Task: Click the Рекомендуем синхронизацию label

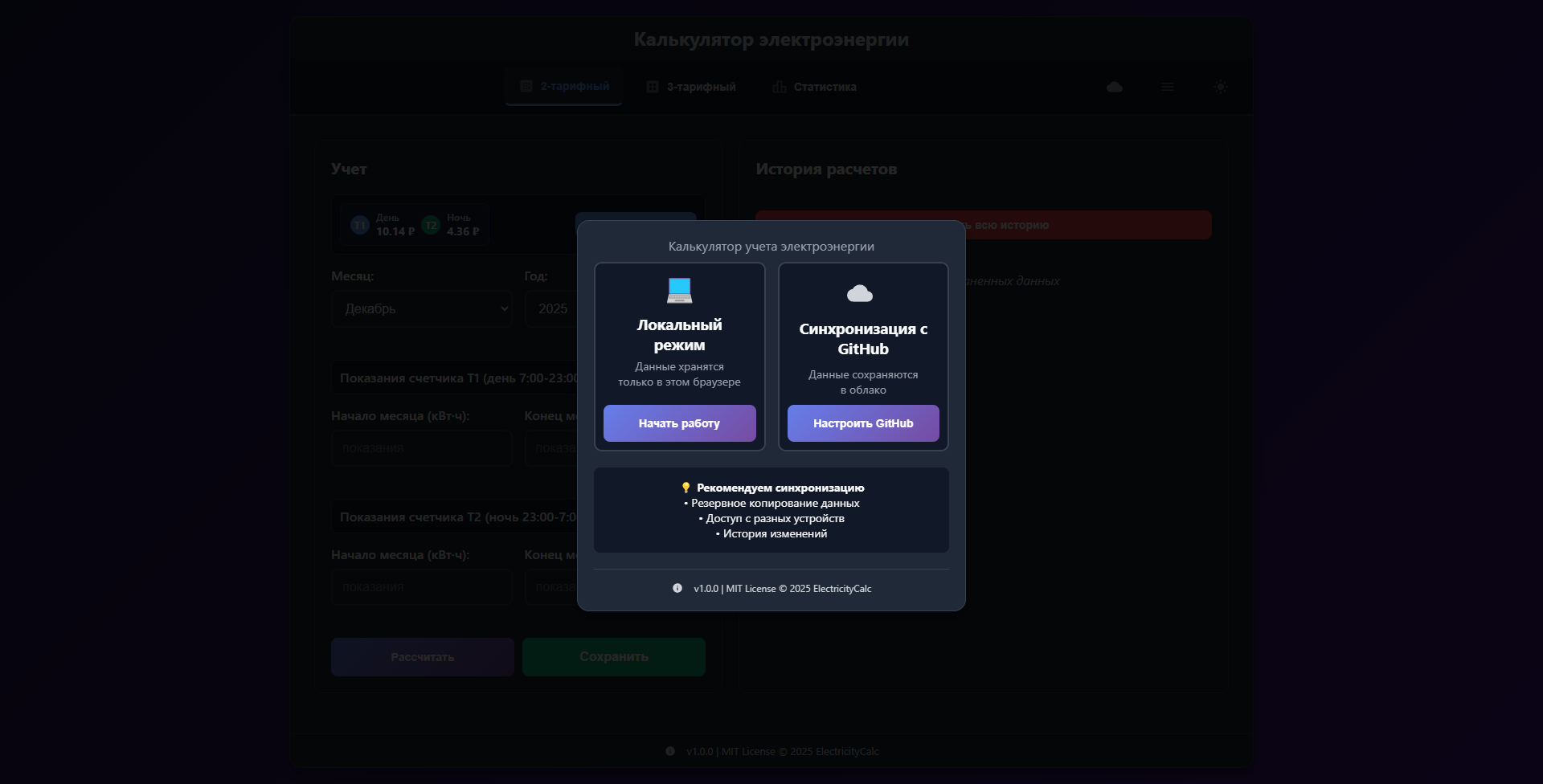Action: pyautogui.click(x=780, y=488)
